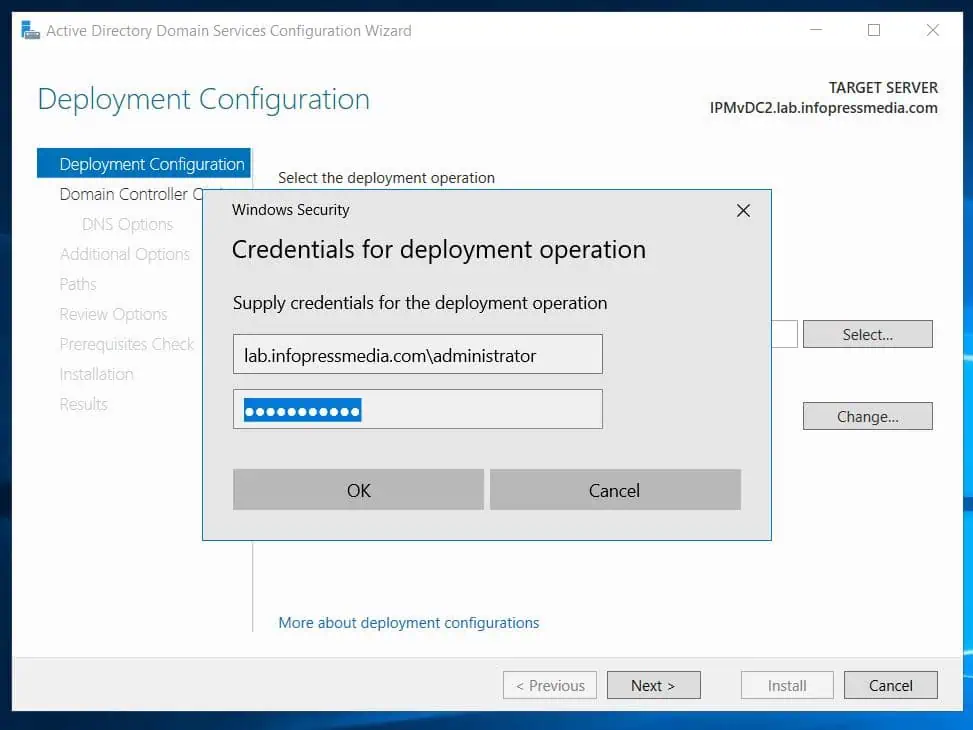Select DNS Options step in sidebar
The width and height of the screenshot is (973, 730).
click(127, 224)
